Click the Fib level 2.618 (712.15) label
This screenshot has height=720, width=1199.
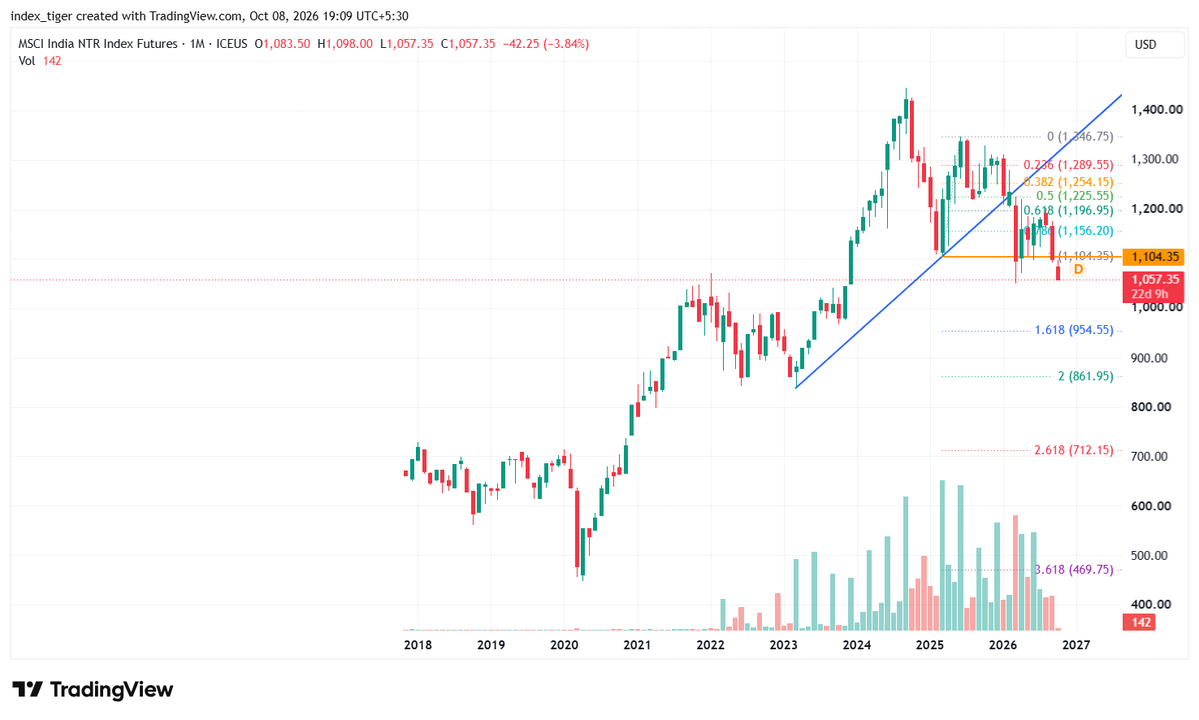tap(1074, 450)
